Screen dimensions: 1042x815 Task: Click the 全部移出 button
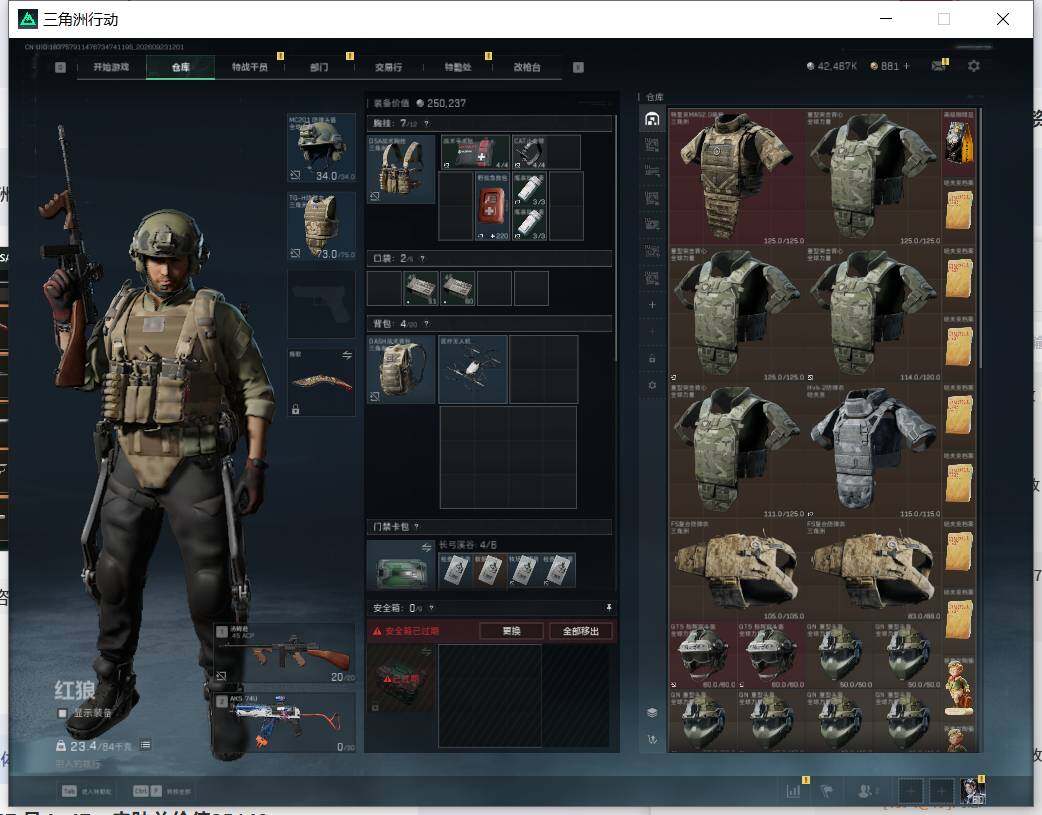click(581, 631)
